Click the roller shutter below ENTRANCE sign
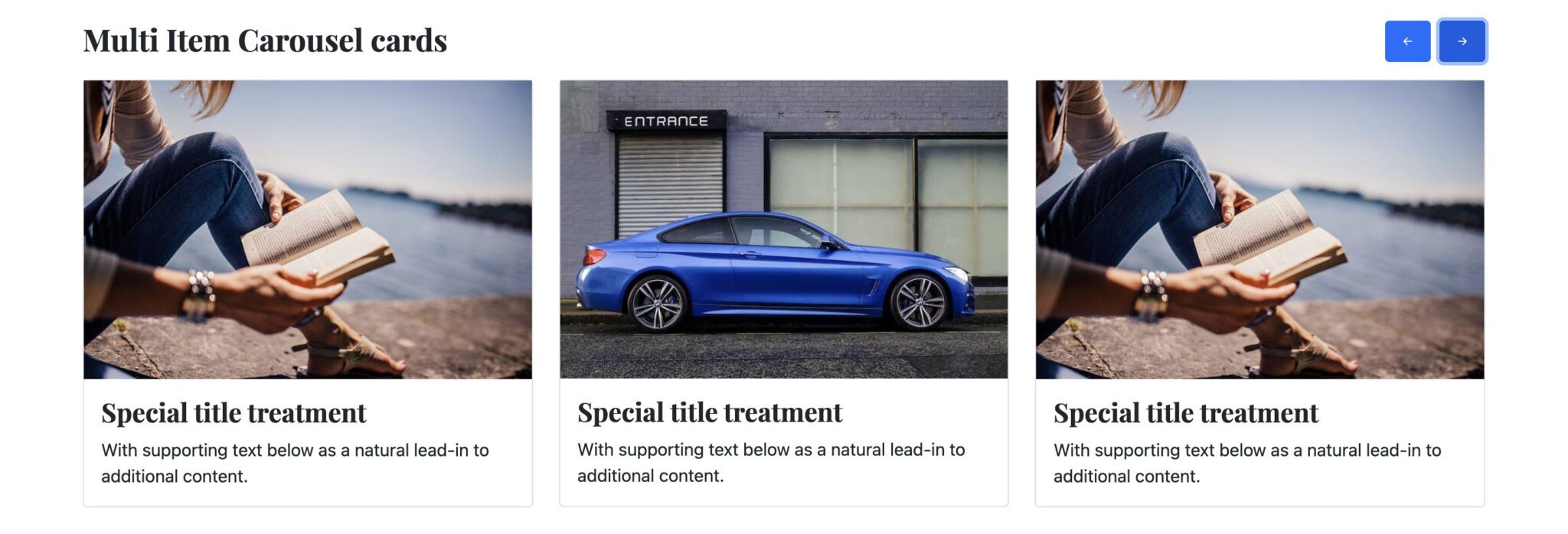The width and height of the screenshot is (1568, 534). coord(670,185)
